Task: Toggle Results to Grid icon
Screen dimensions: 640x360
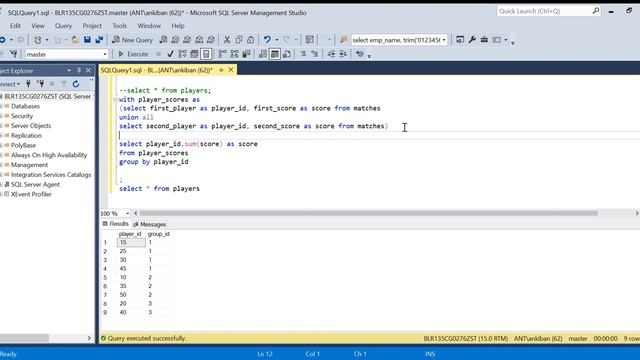Action: 275,54
